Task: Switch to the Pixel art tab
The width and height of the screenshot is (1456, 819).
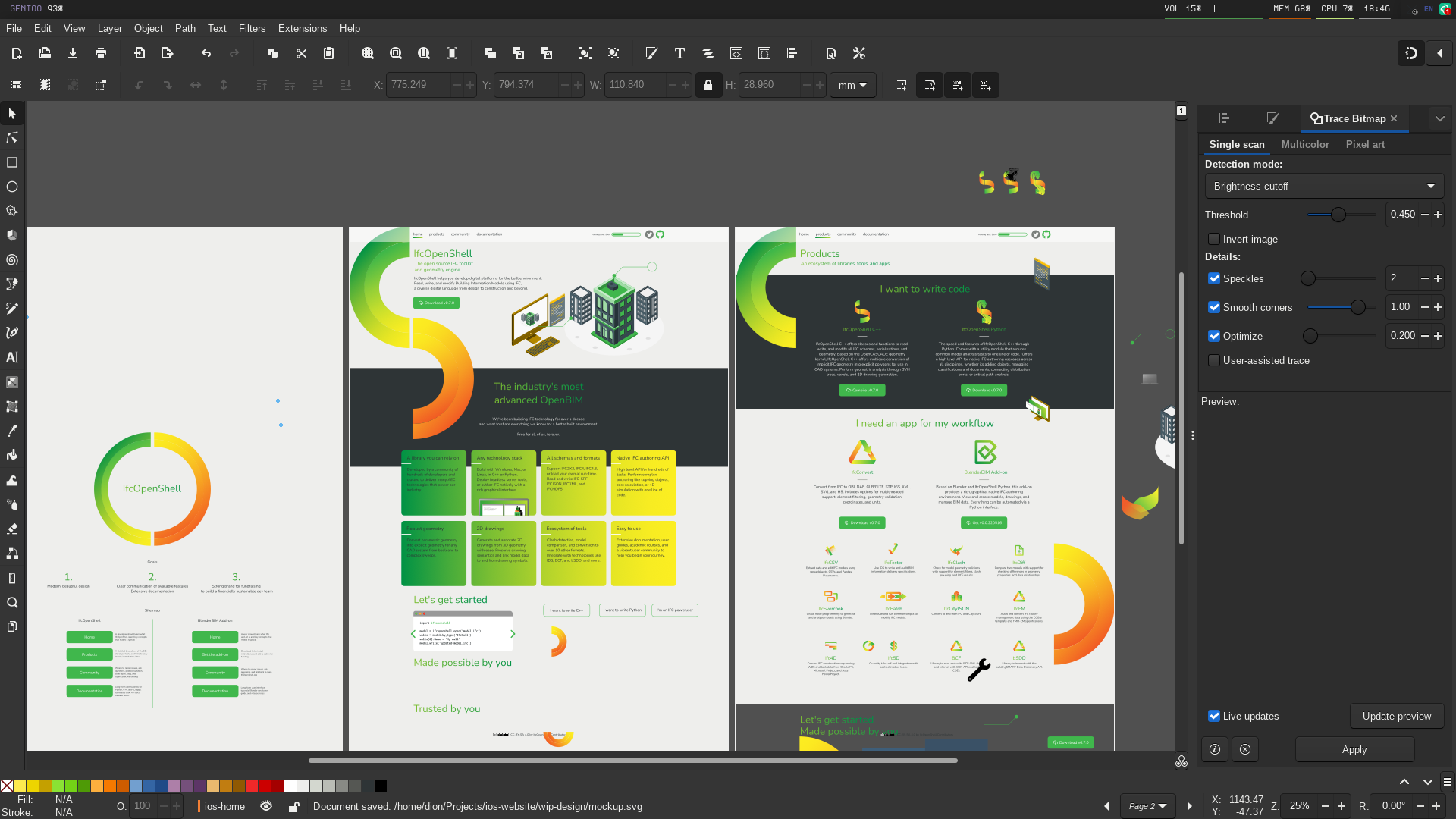Action: (x=1365, y=144)
